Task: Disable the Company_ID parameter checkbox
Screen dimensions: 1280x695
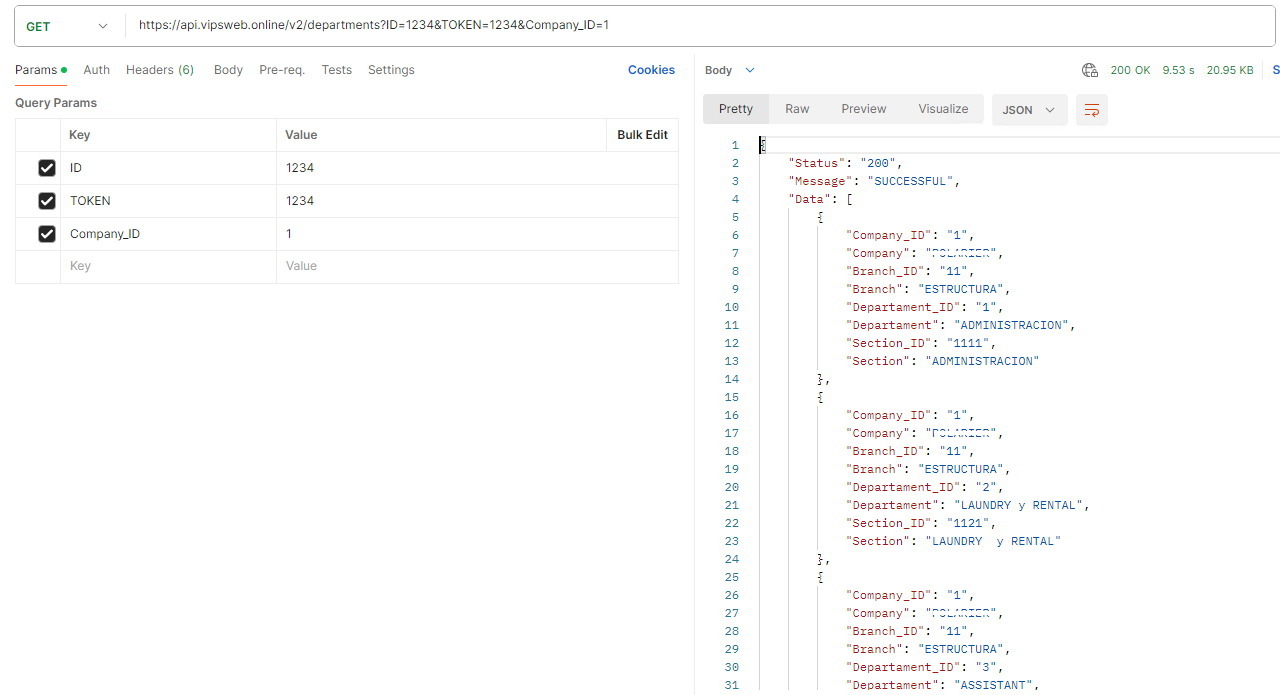Action: click(x=46, y=234)
